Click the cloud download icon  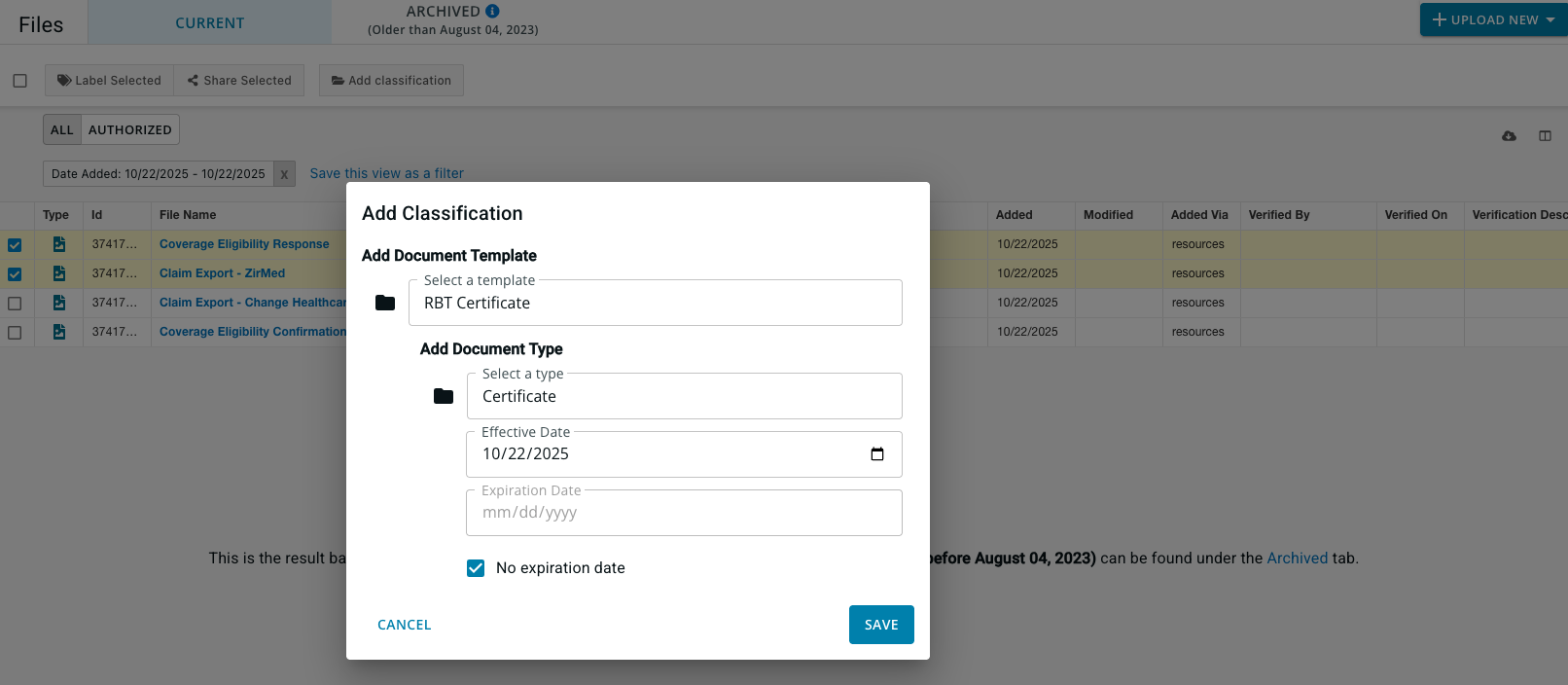(x=1509, y=136)
